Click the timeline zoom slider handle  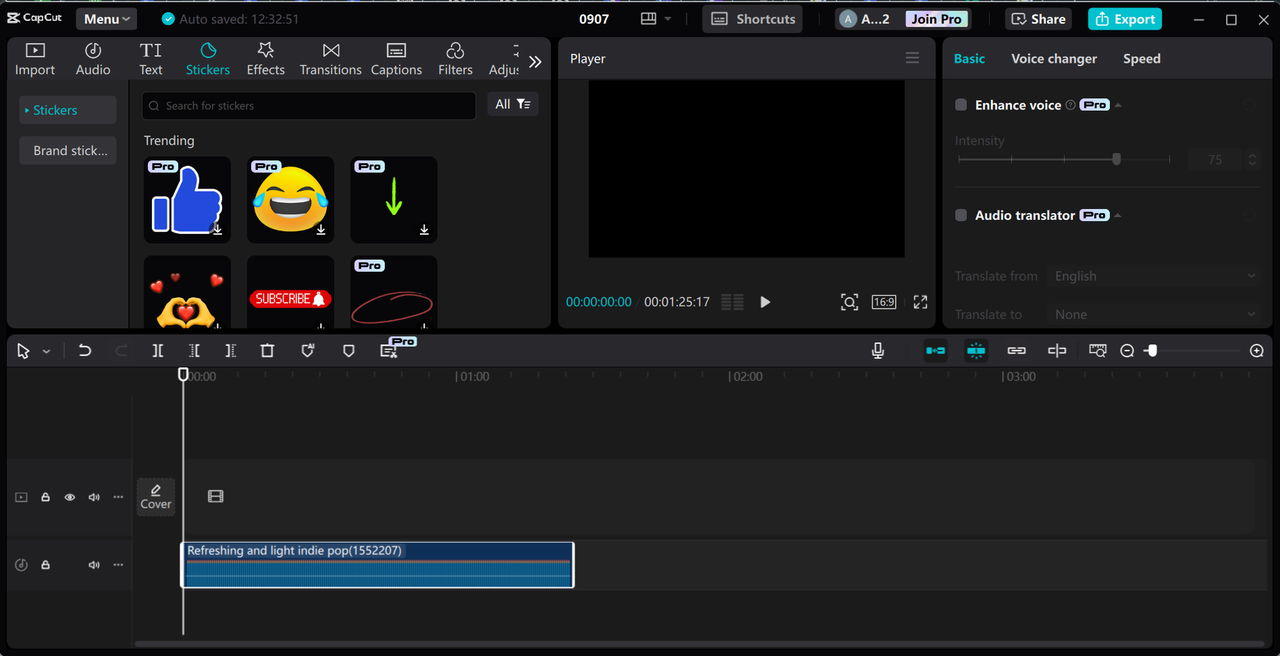pos(1152,351)
